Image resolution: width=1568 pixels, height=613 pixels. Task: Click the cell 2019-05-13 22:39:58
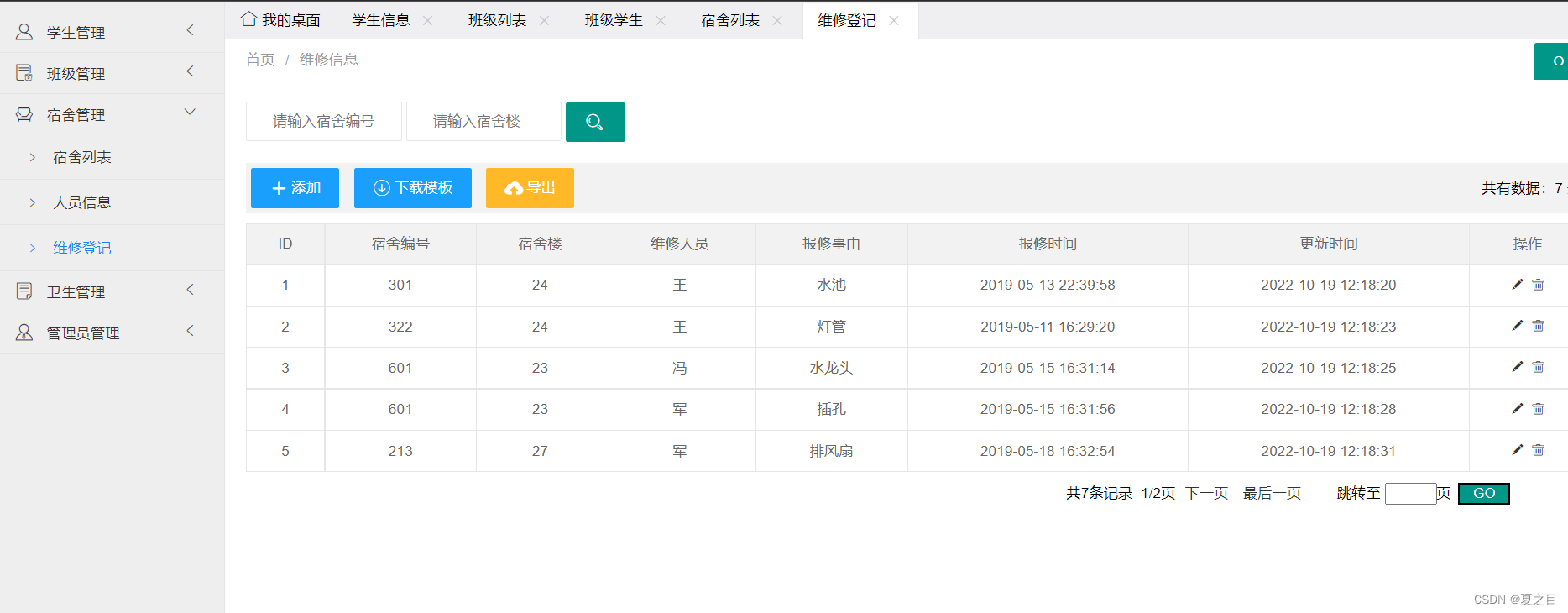coord(1048,285)
